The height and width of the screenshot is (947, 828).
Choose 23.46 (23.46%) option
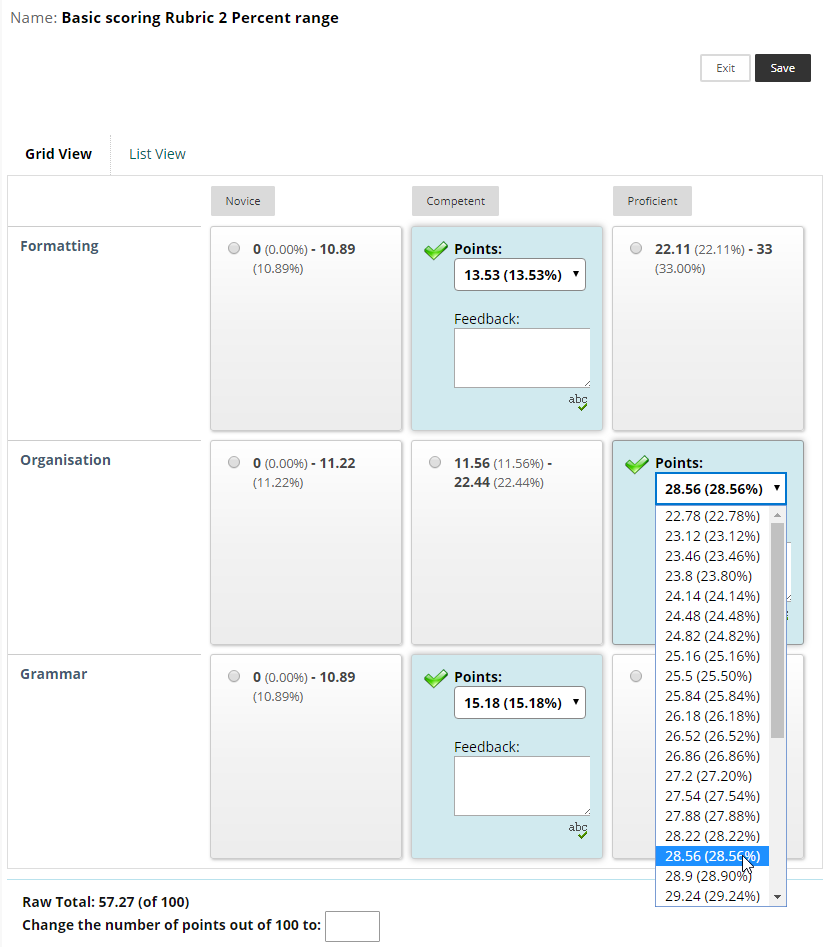point(712,556)
